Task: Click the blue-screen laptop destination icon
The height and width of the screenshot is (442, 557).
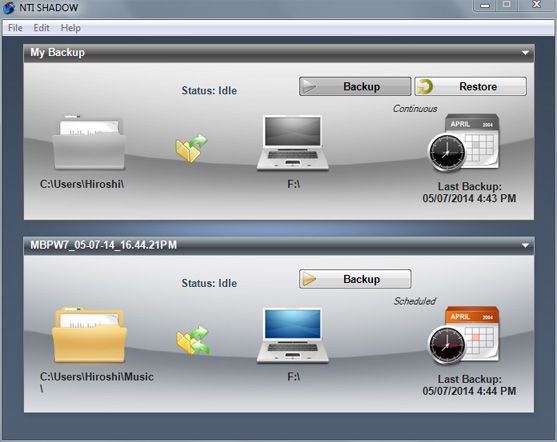Action: pyautogui.click(x=292, y=335)
